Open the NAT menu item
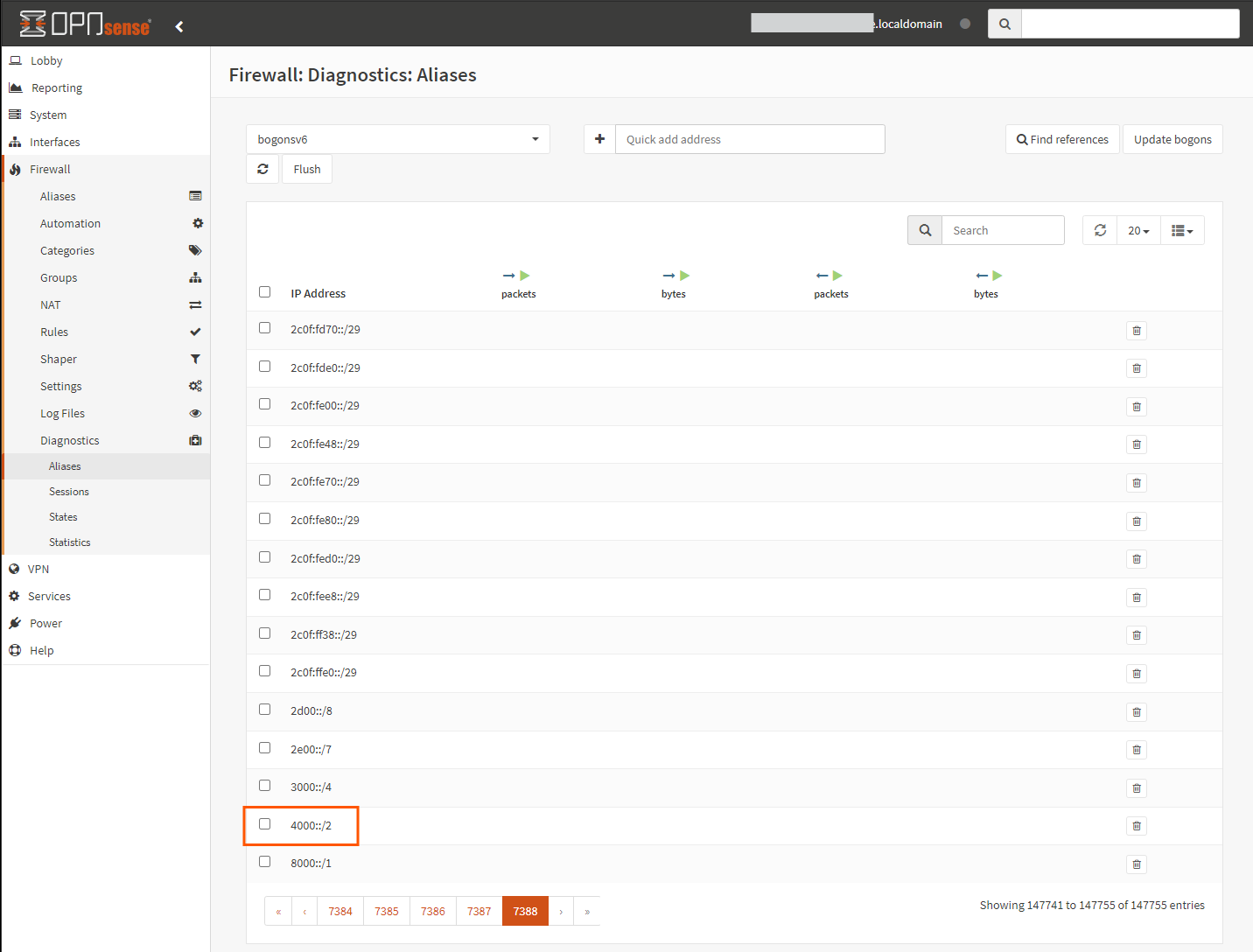 (106, 304)
